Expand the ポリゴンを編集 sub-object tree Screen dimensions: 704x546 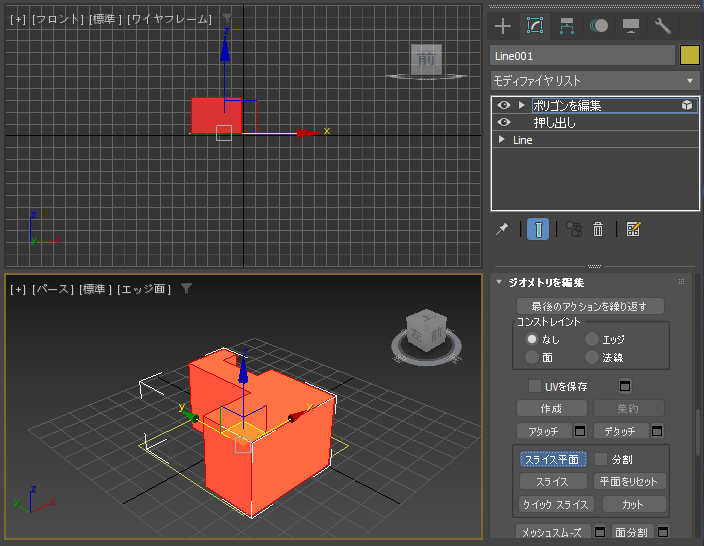521,105
